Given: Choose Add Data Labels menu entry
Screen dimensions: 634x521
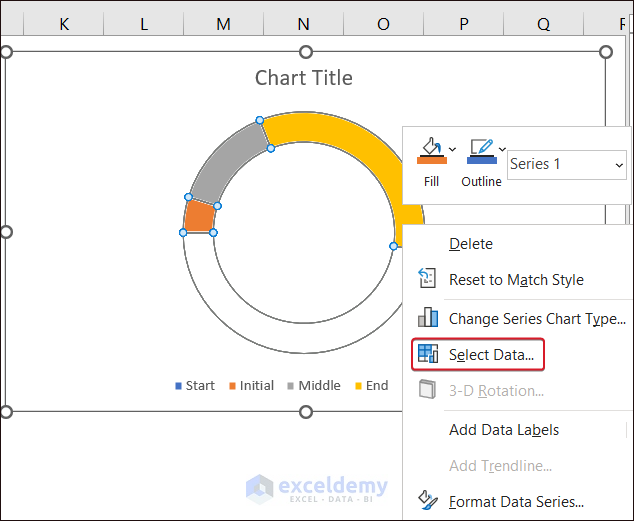Looking at the screenshot, I should (503, 430).
